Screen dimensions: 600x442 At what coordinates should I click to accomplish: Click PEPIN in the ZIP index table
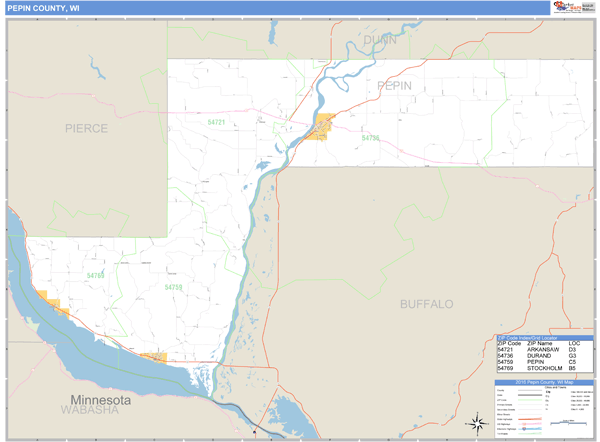click(x=536, y=362)
